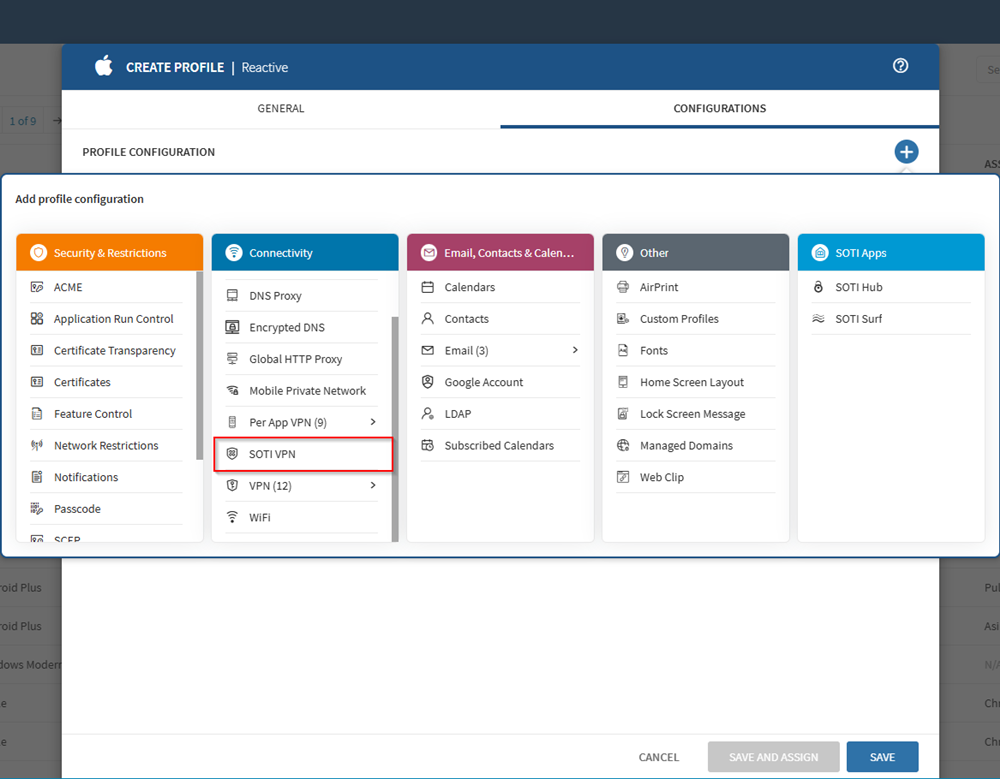Screen dimensions: 1000x779
Task: Click the plus icon to add configuration
Action: coord(906,152)
